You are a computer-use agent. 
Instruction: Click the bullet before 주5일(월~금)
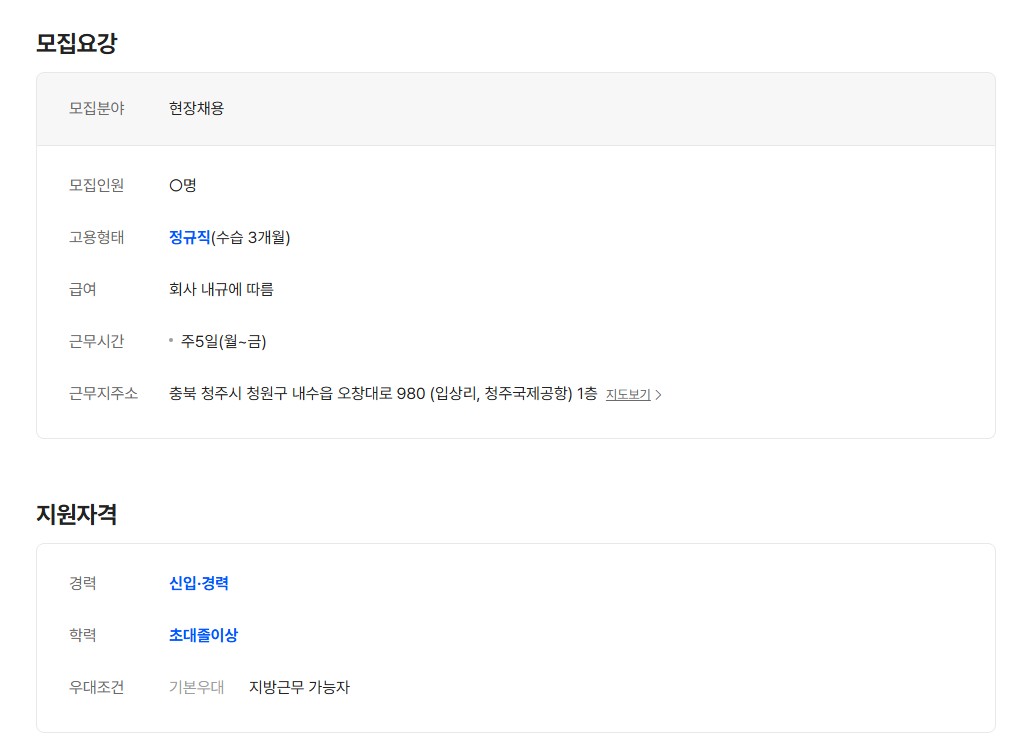171,340
